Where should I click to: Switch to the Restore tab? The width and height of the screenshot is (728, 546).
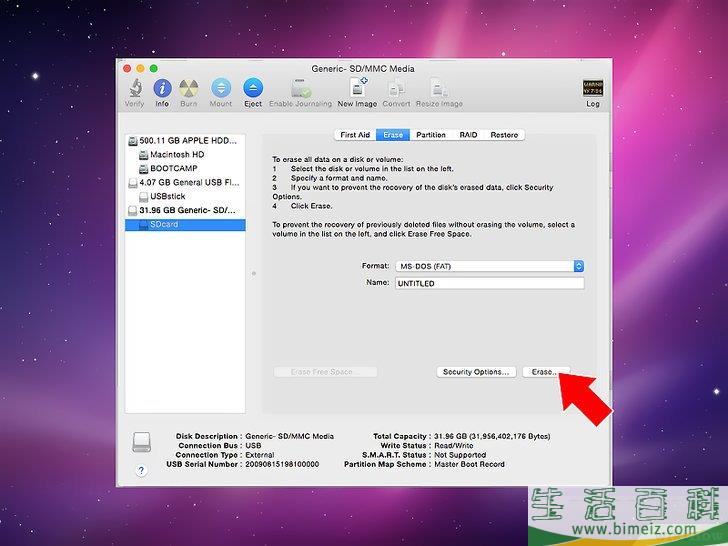click(x=504, y=135)
